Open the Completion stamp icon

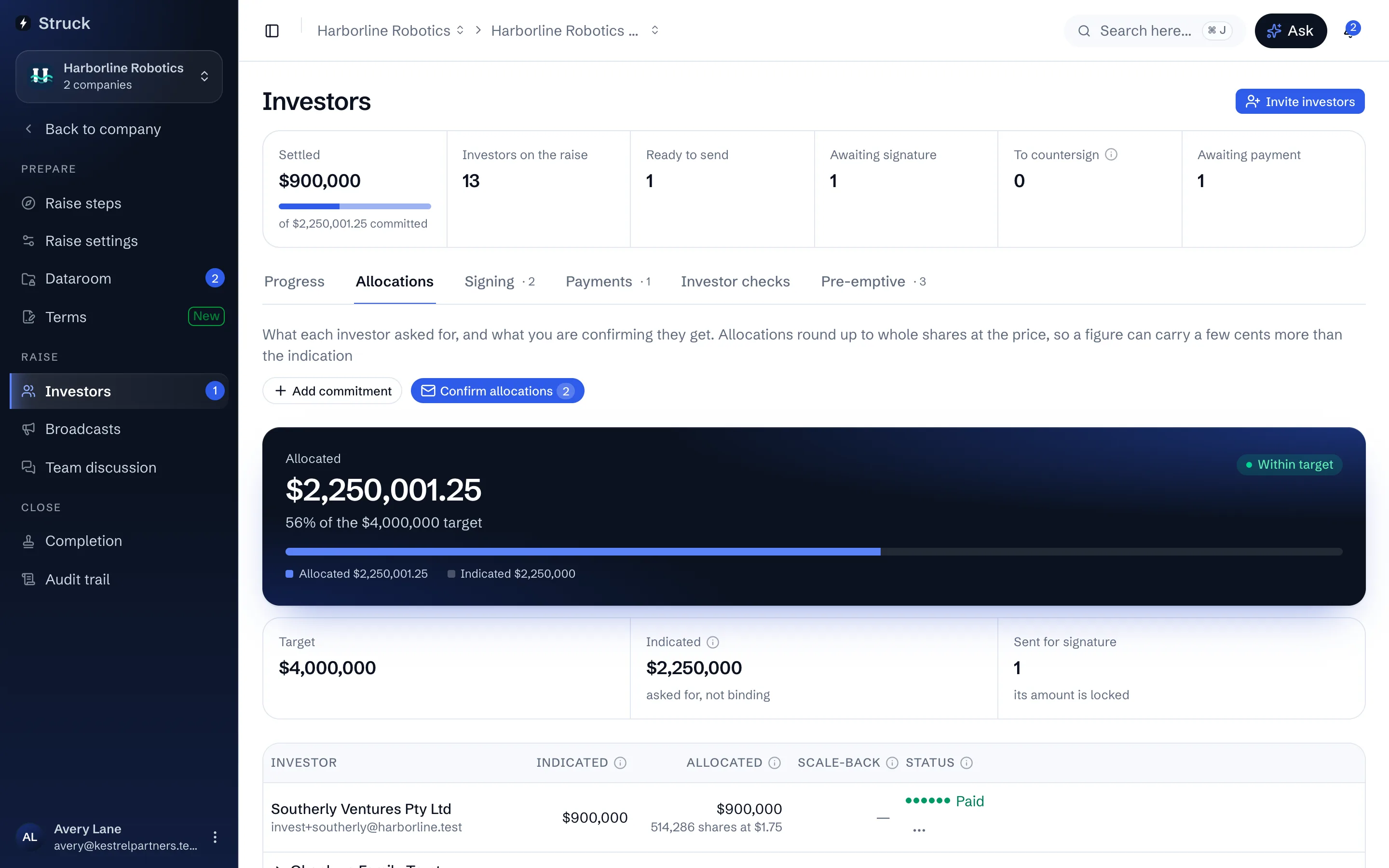[29, 541]
